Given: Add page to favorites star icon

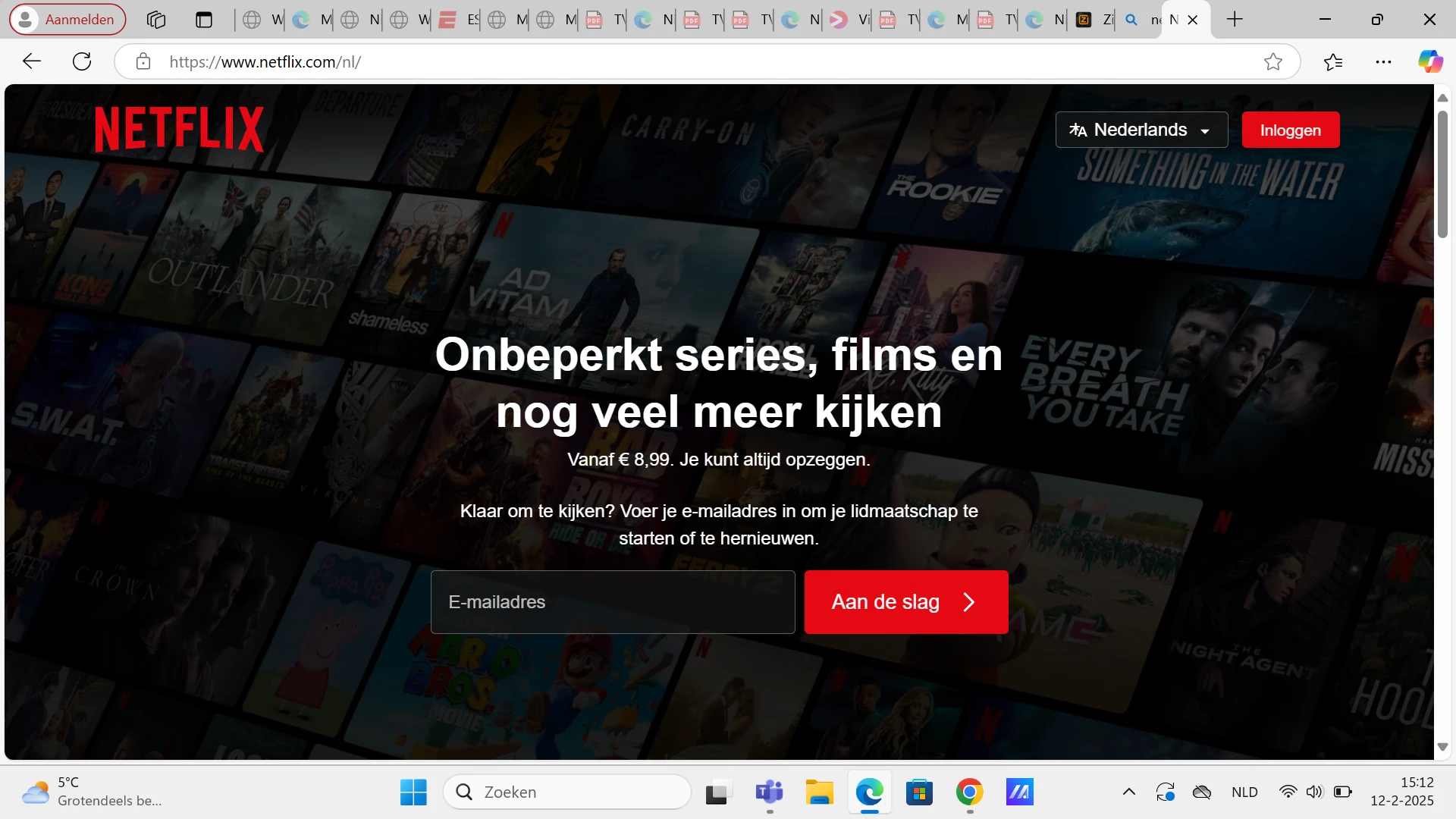Looking at the screenshot, I should click(1272, 61).
